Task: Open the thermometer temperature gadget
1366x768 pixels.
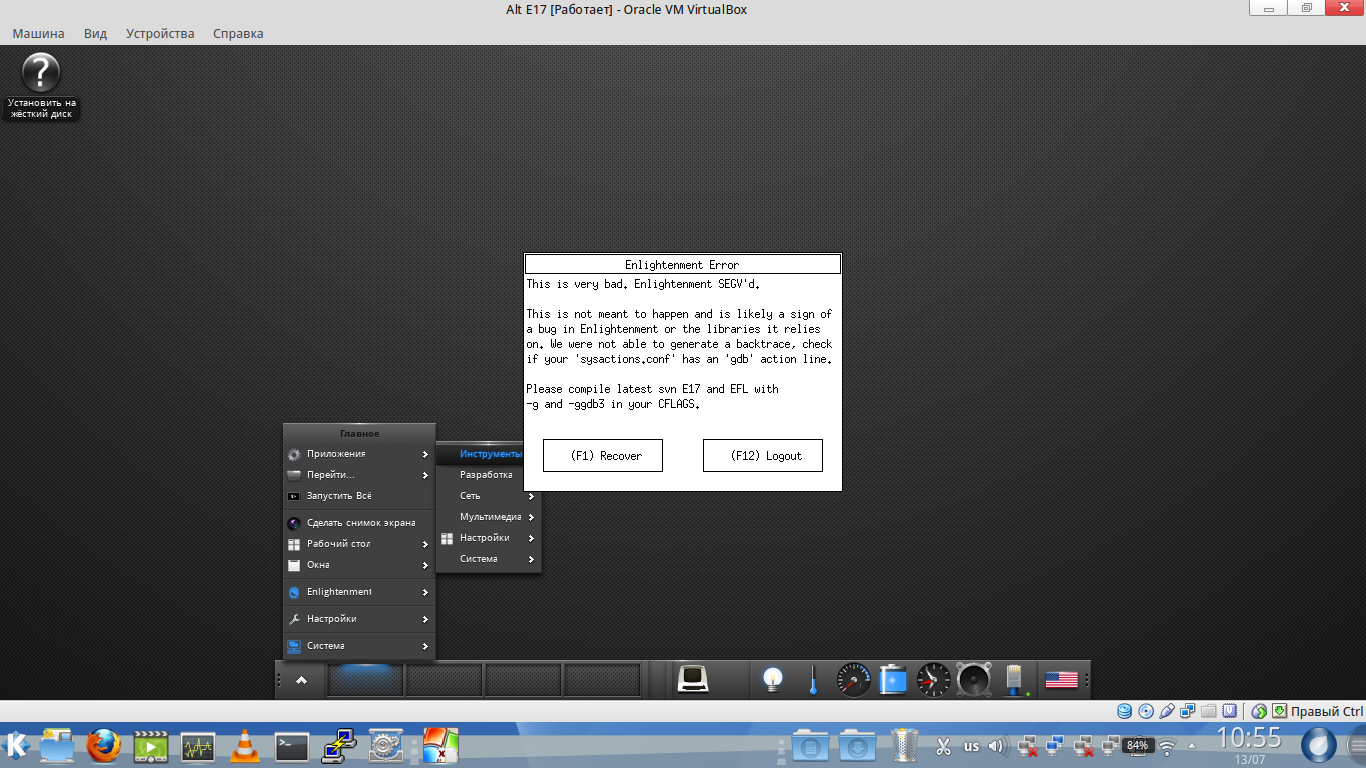Action: click(814, 680)
